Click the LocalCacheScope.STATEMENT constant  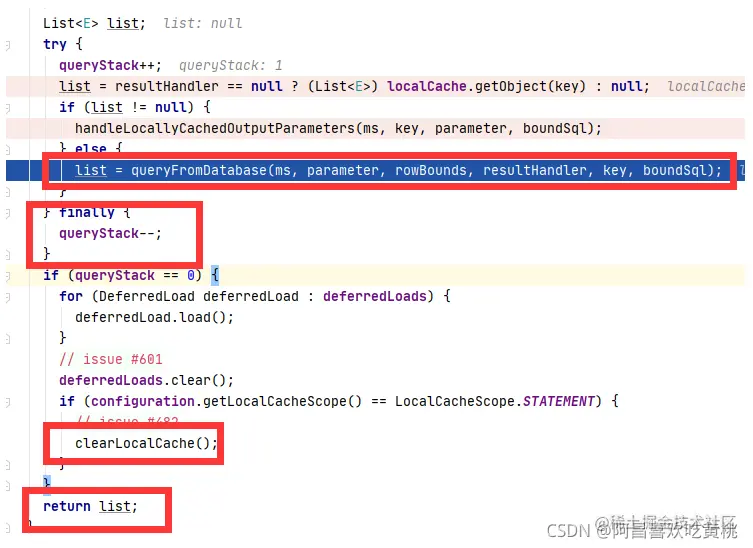[x=495, y=402]
